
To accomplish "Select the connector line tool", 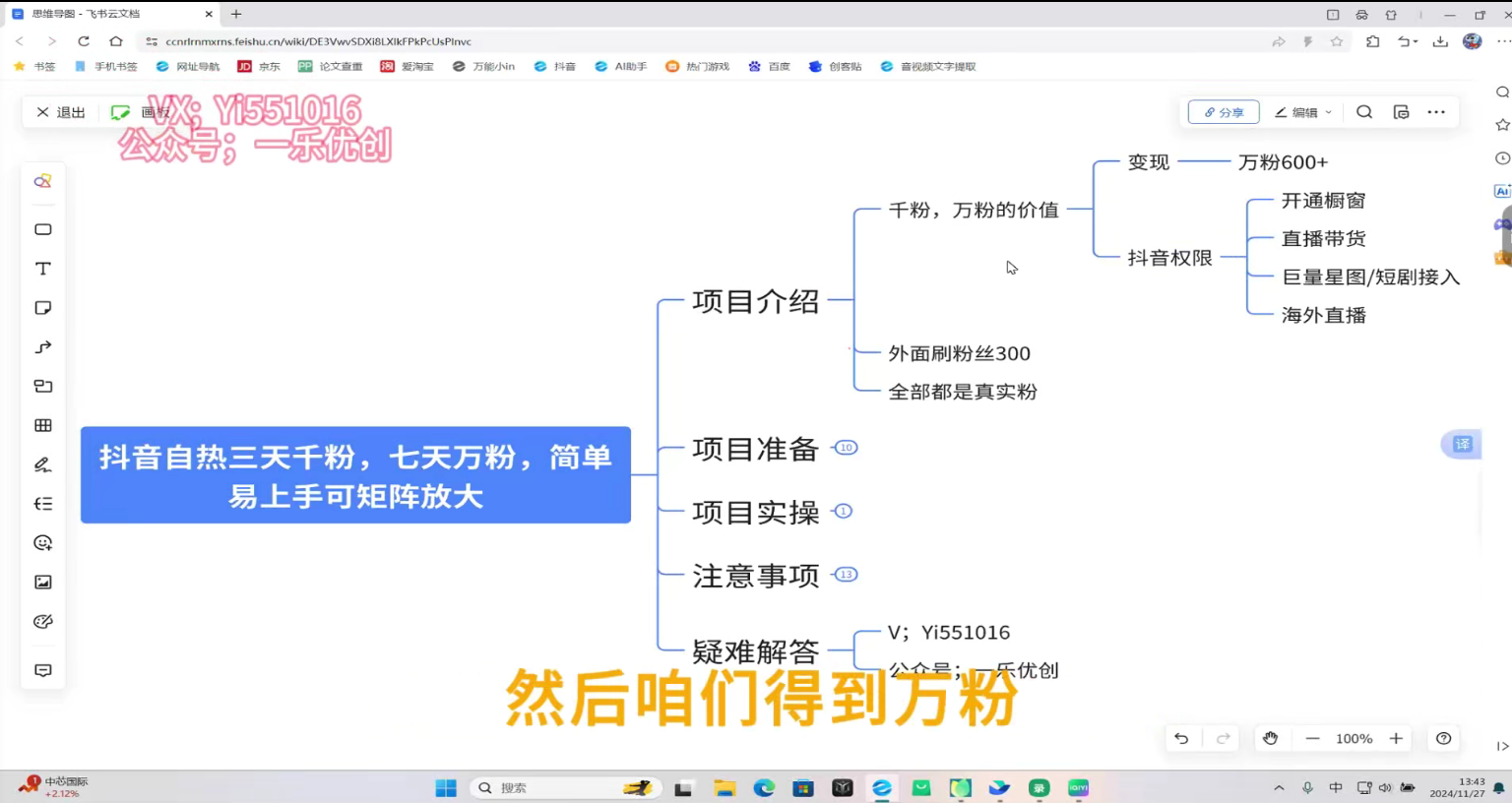I will click(x=42, y=347).
